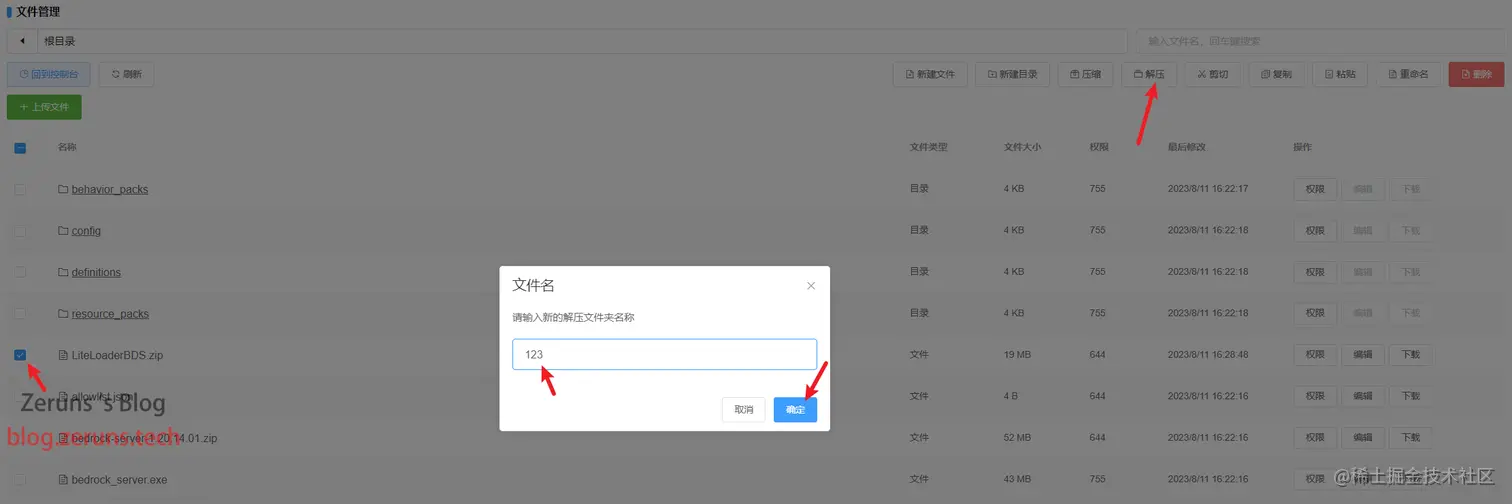Screen dimensions: 1512x504
Task: Click 下载 in the allowlist.json row
Action: pyautogui.click(x=1410, y=397)
